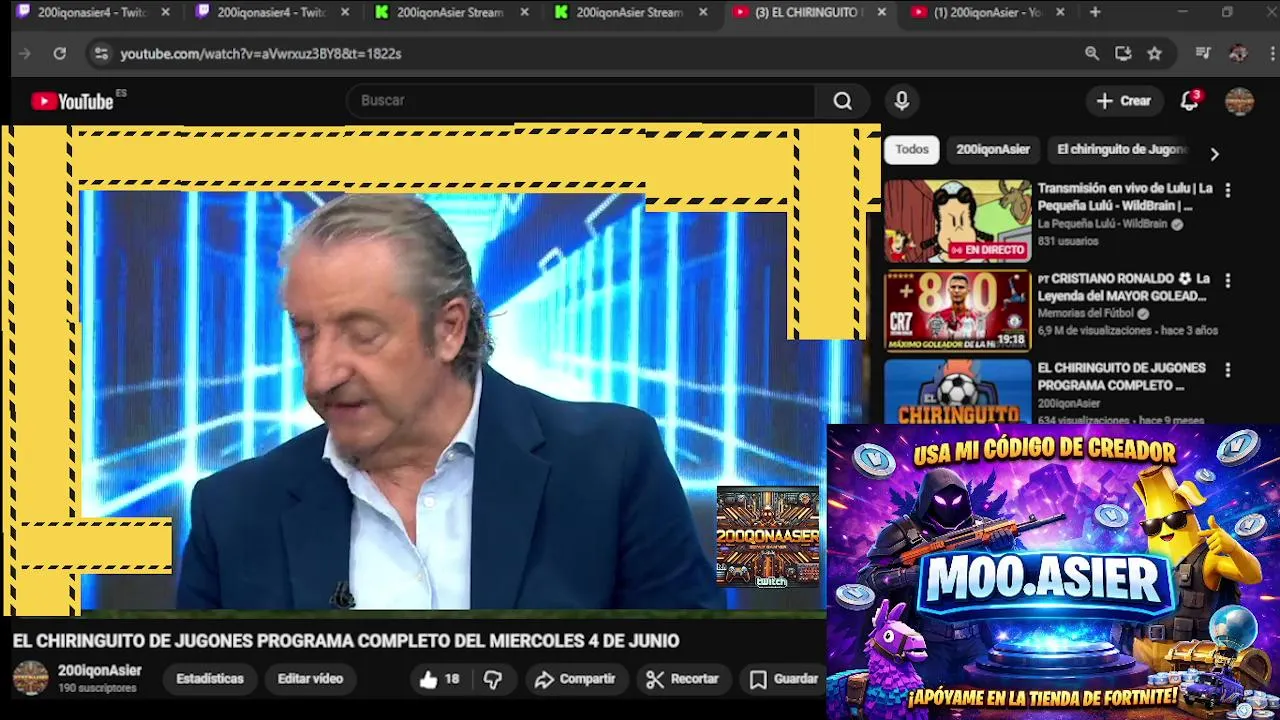Reload the page with the refresh icon
The width and height of the screenshot is (1280, 720).
click(x=60, y=54)
